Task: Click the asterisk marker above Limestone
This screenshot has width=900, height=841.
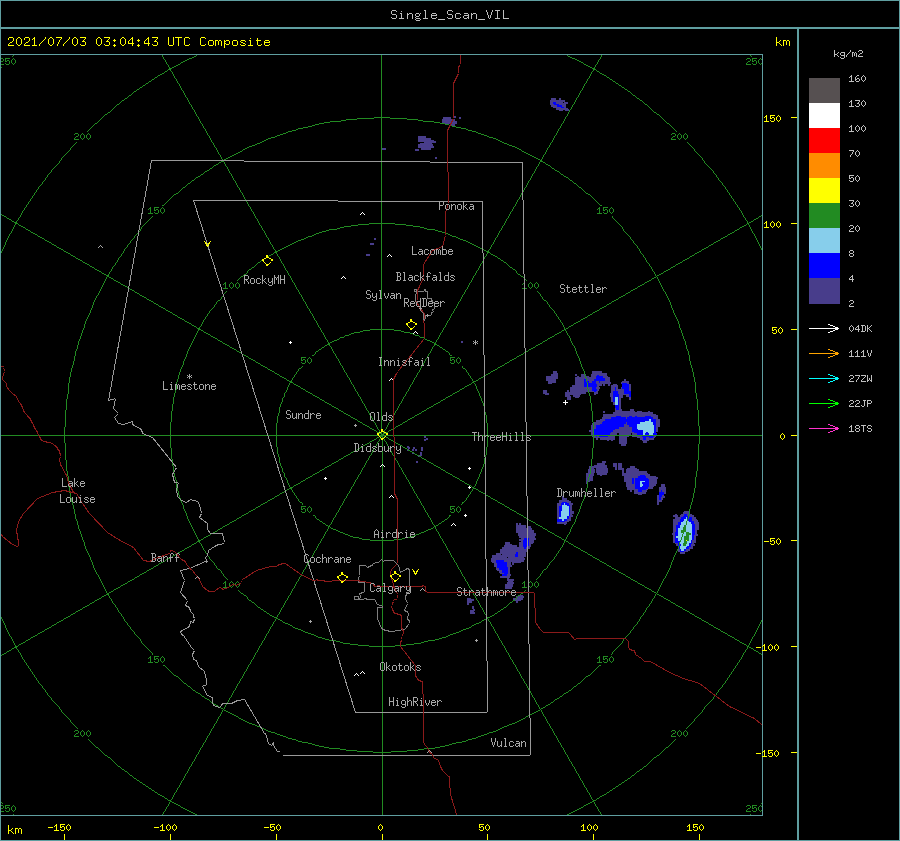Action: click(x=189, y=377)
